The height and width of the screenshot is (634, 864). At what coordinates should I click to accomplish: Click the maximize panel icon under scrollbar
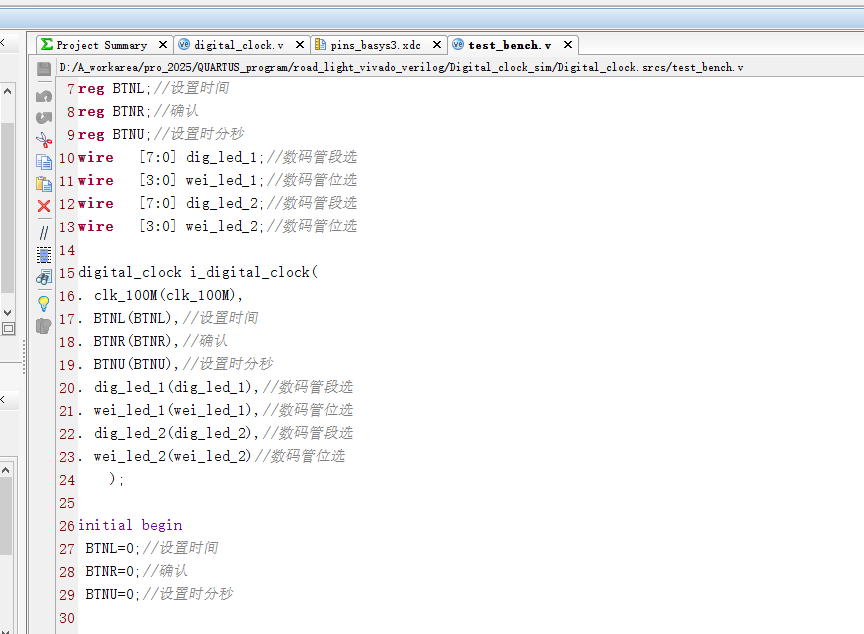pyautogui.click(x=8, y=329)
